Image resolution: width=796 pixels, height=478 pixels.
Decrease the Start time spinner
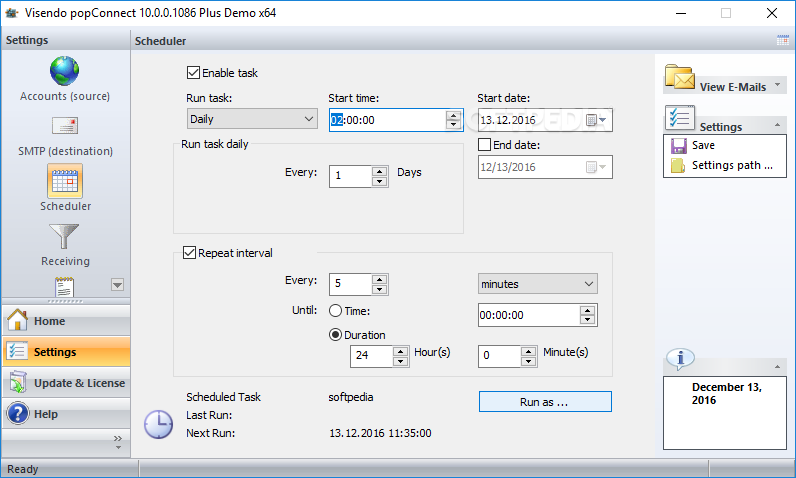click(453, 124)
